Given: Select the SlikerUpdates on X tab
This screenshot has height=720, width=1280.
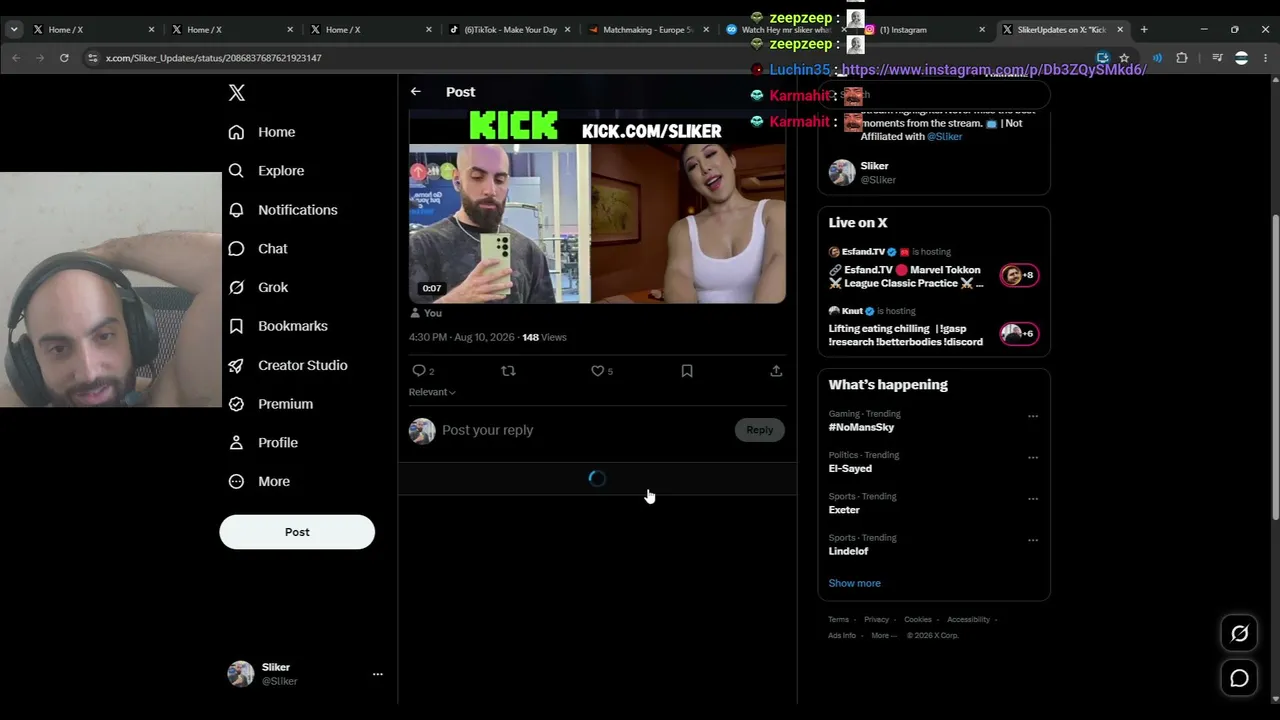Looking at the screenshot, I should (1063, 29).
